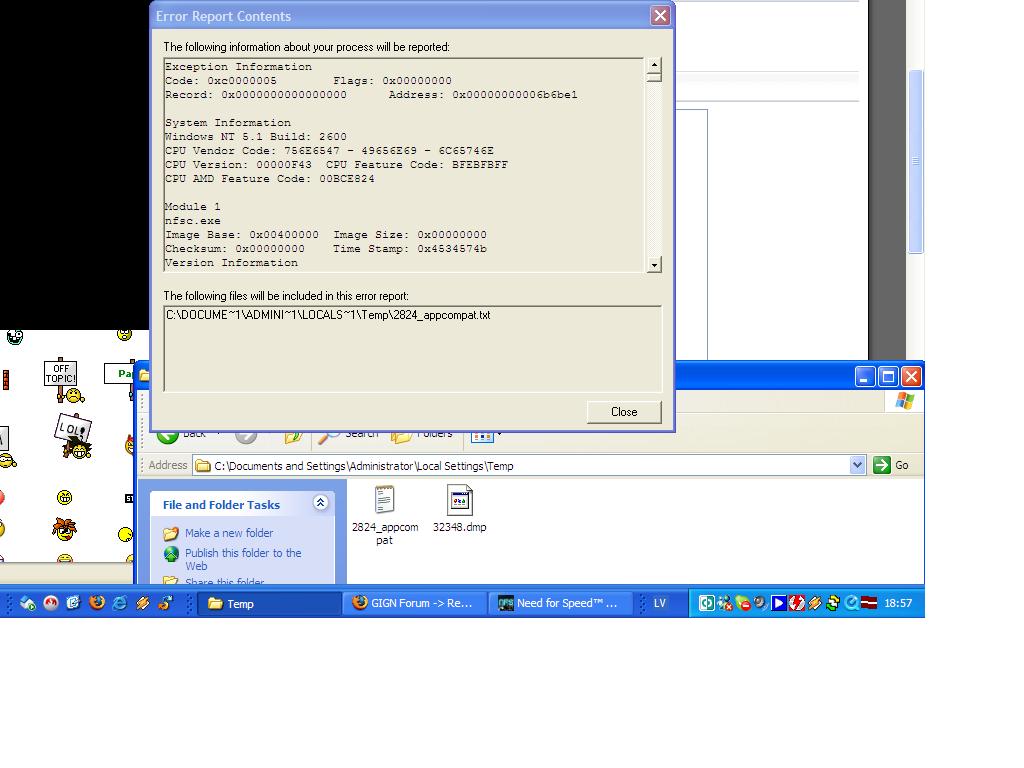Click the Latvian flag tray icon

(x=869, y=603)
